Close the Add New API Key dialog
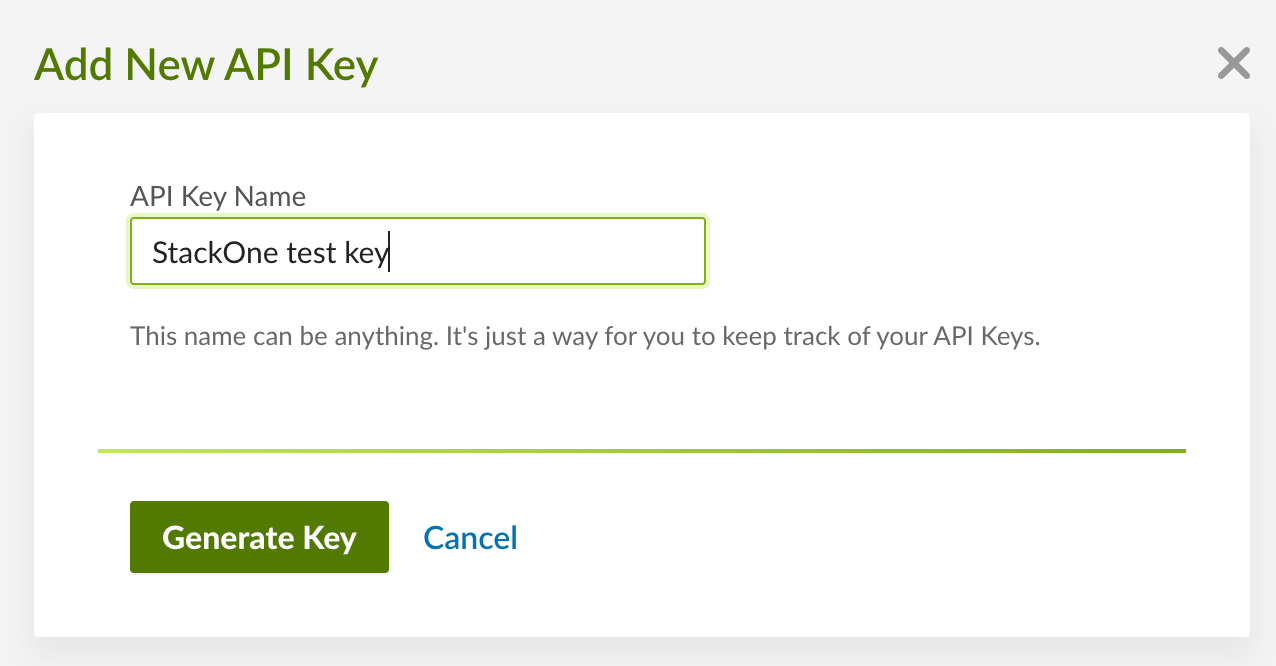The width and height of the screenshot is (1276, 666). pyautogui.click(x=1233, y=64)
